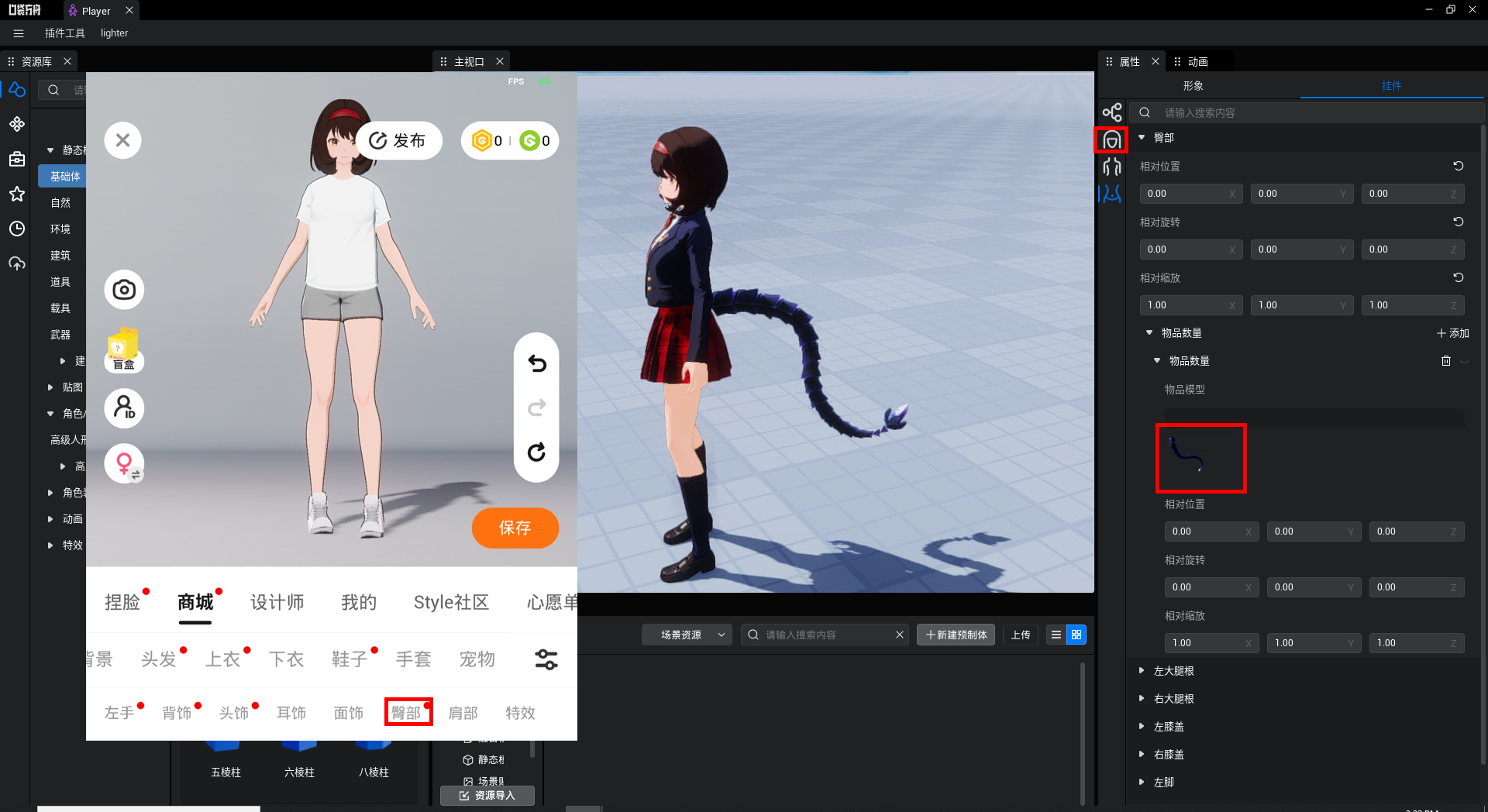Reset the avatar with the refresh arrow
The image size is (1488, 812).
(x=536, y=452)
